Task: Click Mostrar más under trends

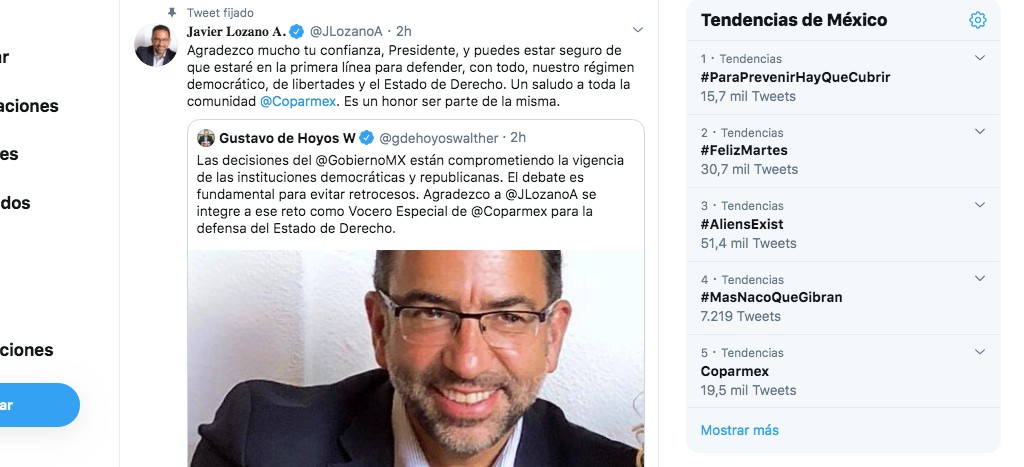Action: (x=739, y=430)
